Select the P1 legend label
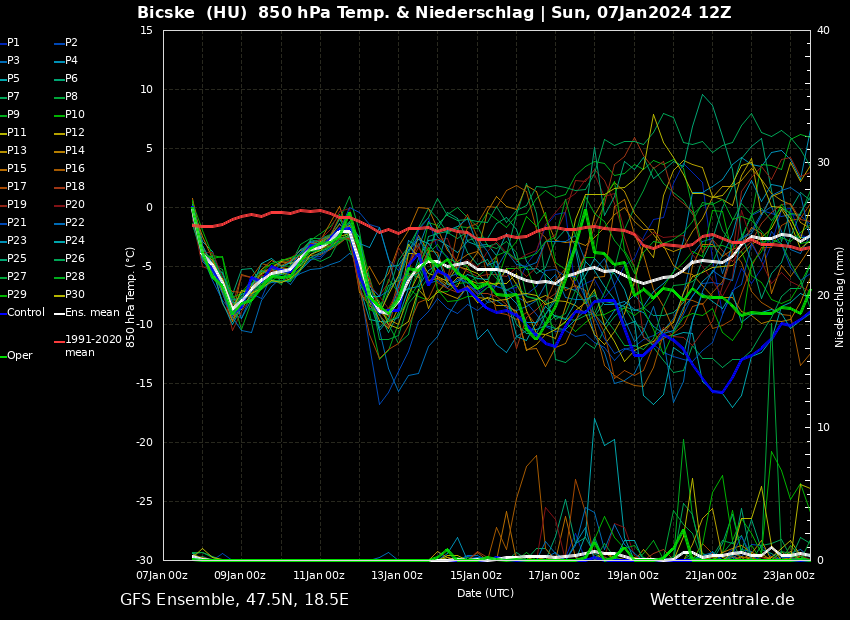Screen dimensions: 850x620 [14, 43]
